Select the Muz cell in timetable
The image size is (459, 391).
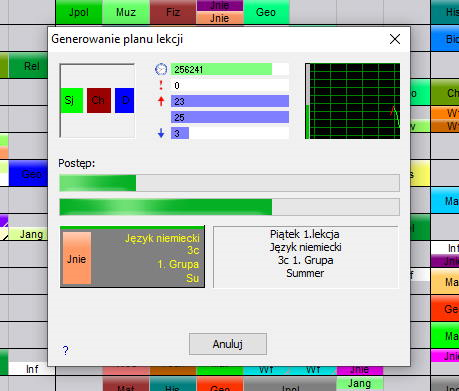pyautogui.click(x=126, y=12)
